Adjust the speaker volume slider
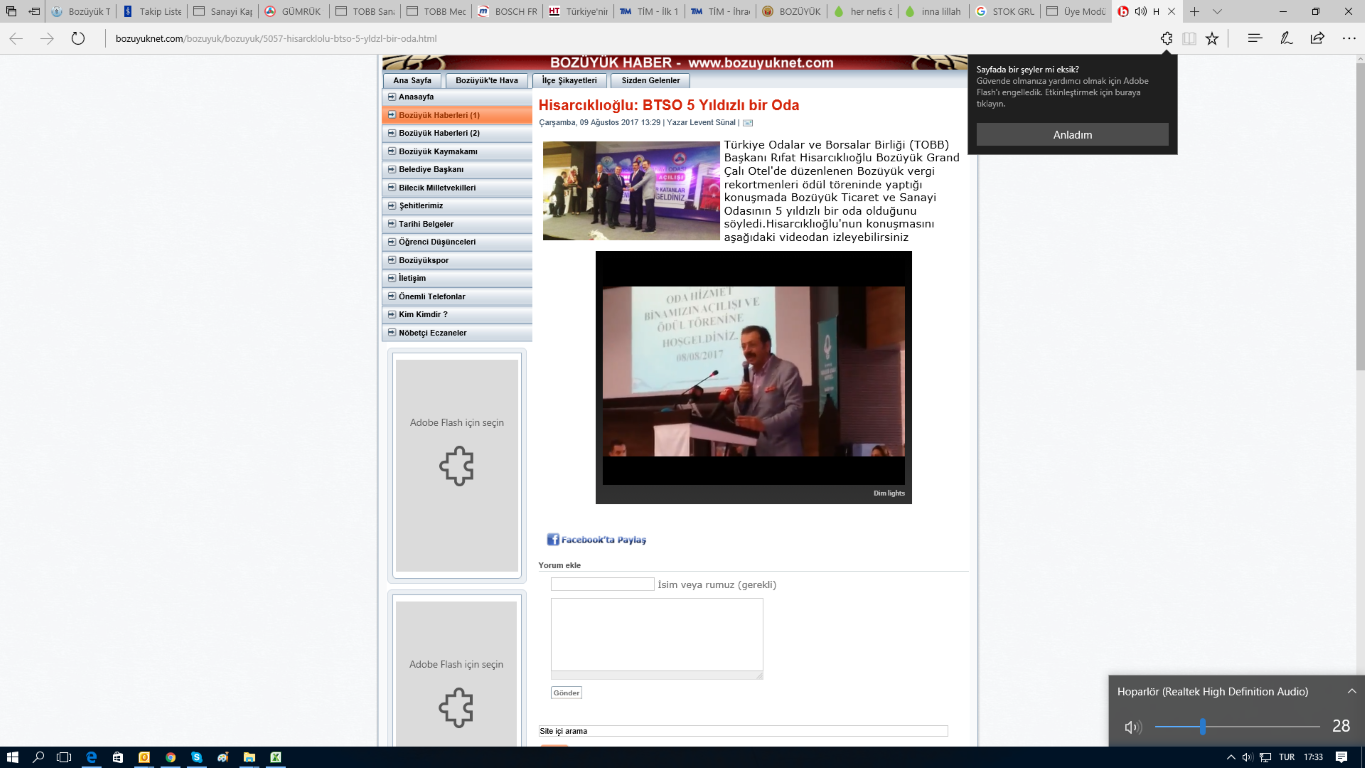The image size is (1365, 768). tap(1237, 727)
